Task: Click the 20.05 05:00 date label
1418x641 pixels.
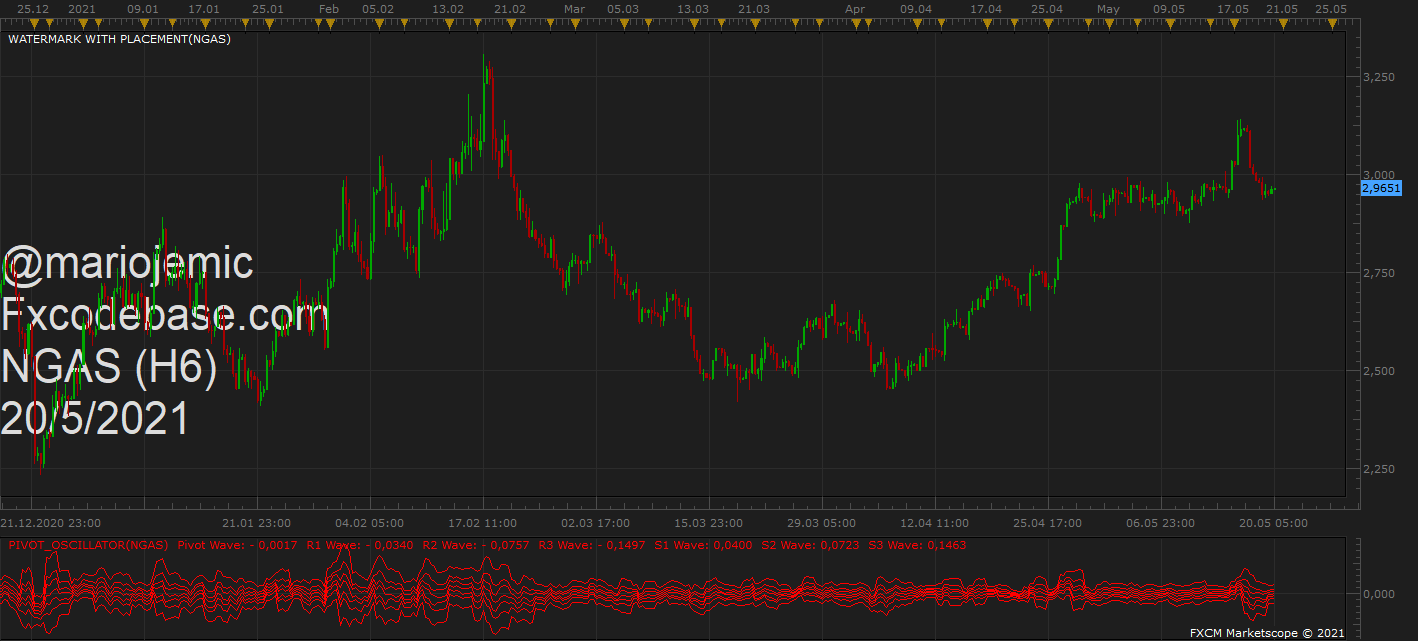Action: [1274, 523]
